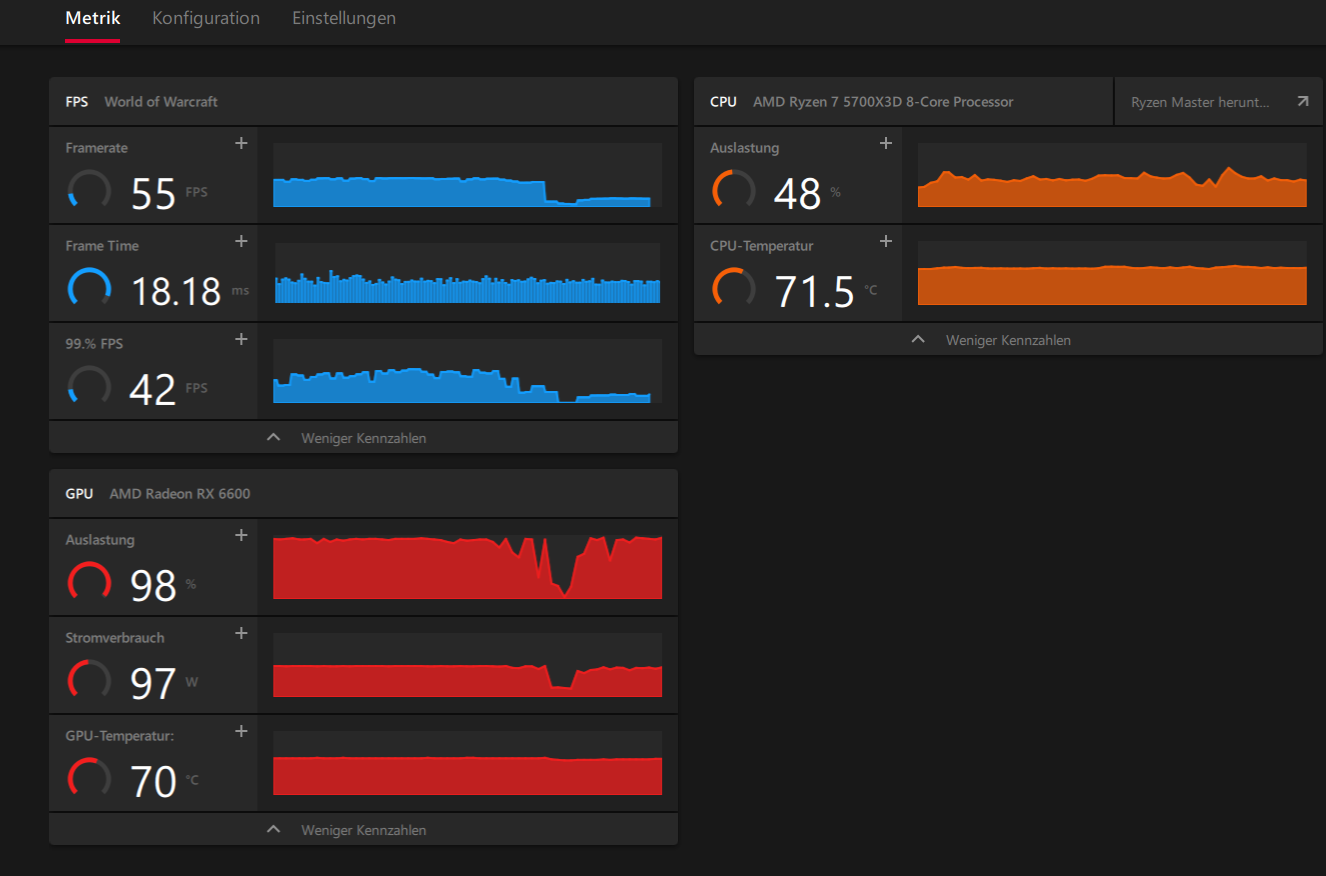Switch to the Metrik tab
Screen dimensions: 1326x876
point(93,18)
